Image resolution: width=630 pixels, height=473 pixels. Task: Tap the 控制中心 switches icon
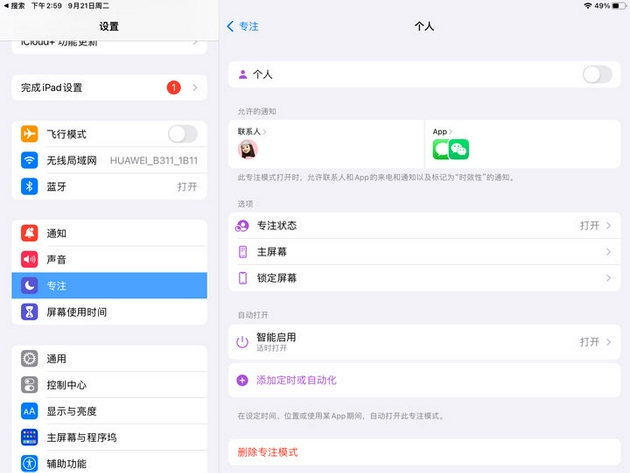(x=29, y=385)
